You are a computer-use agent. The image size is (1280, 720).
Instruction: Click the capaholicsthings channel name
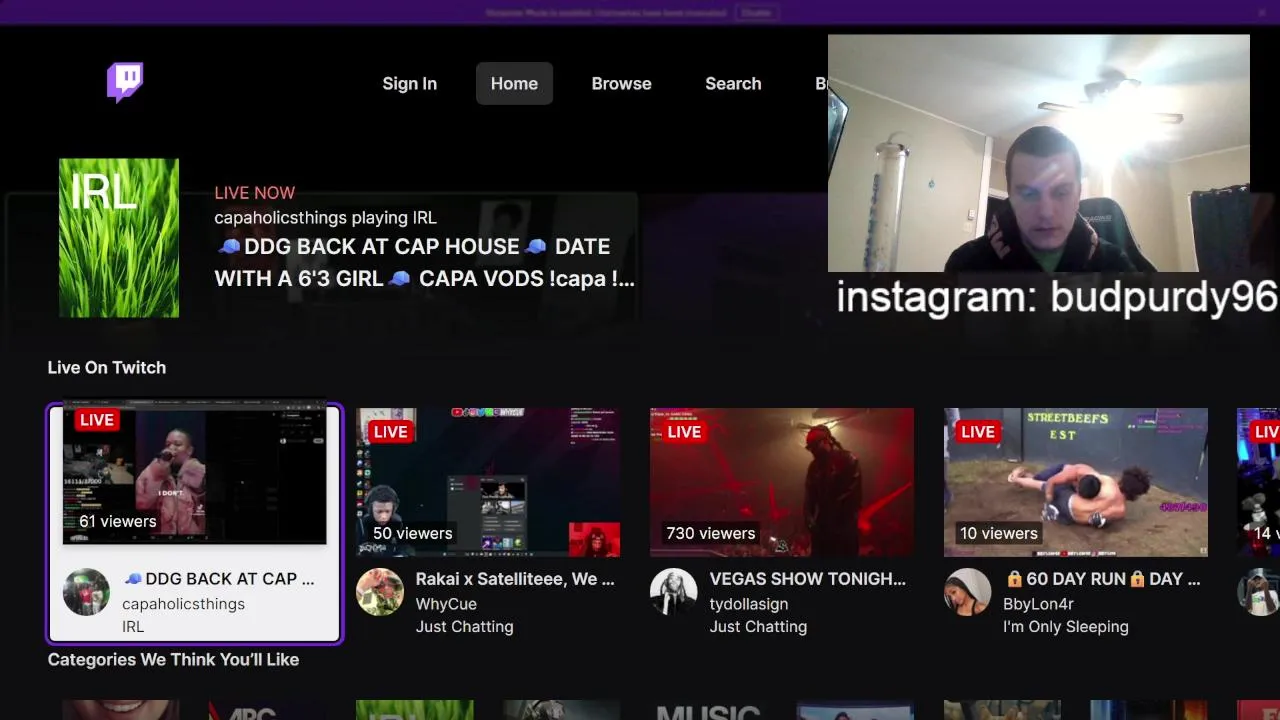click(183, 604)
